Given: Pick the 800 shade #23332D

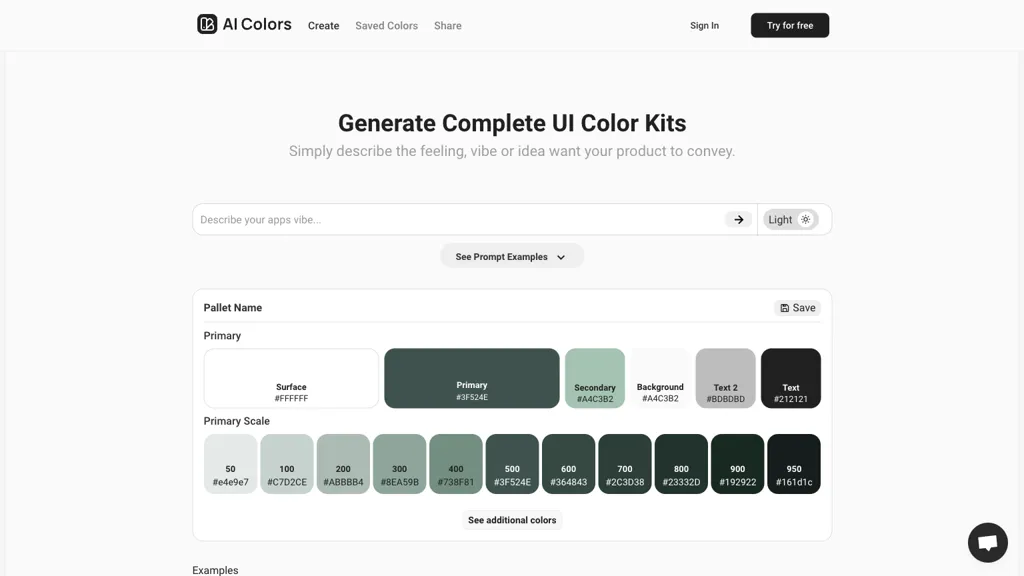Looking at the screenshot, I should click(681, 464).
